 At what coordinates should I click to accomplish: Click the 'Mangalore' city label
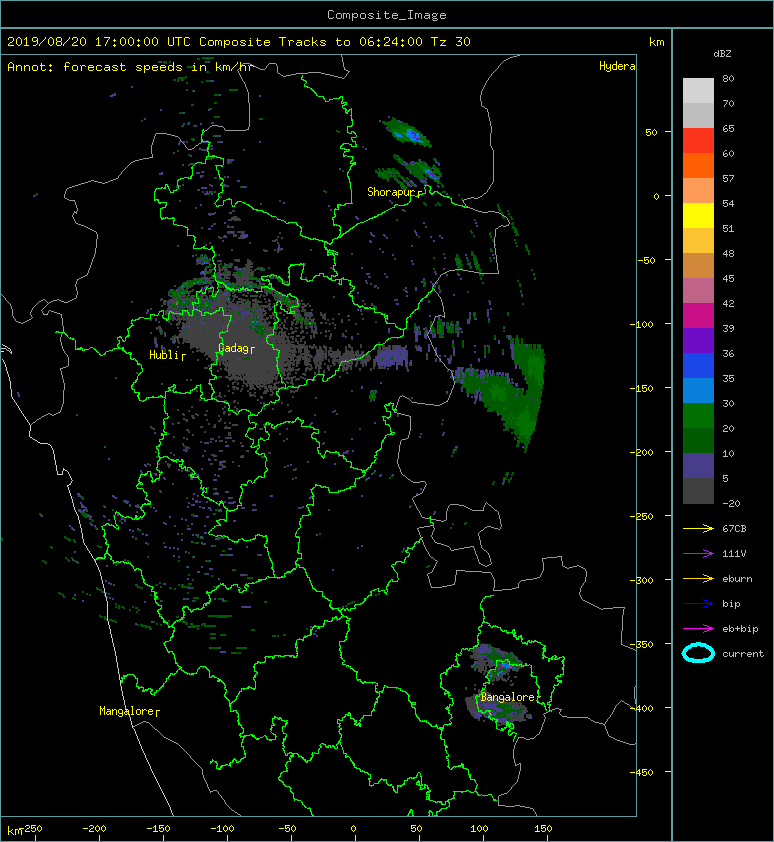pos(127,711)
